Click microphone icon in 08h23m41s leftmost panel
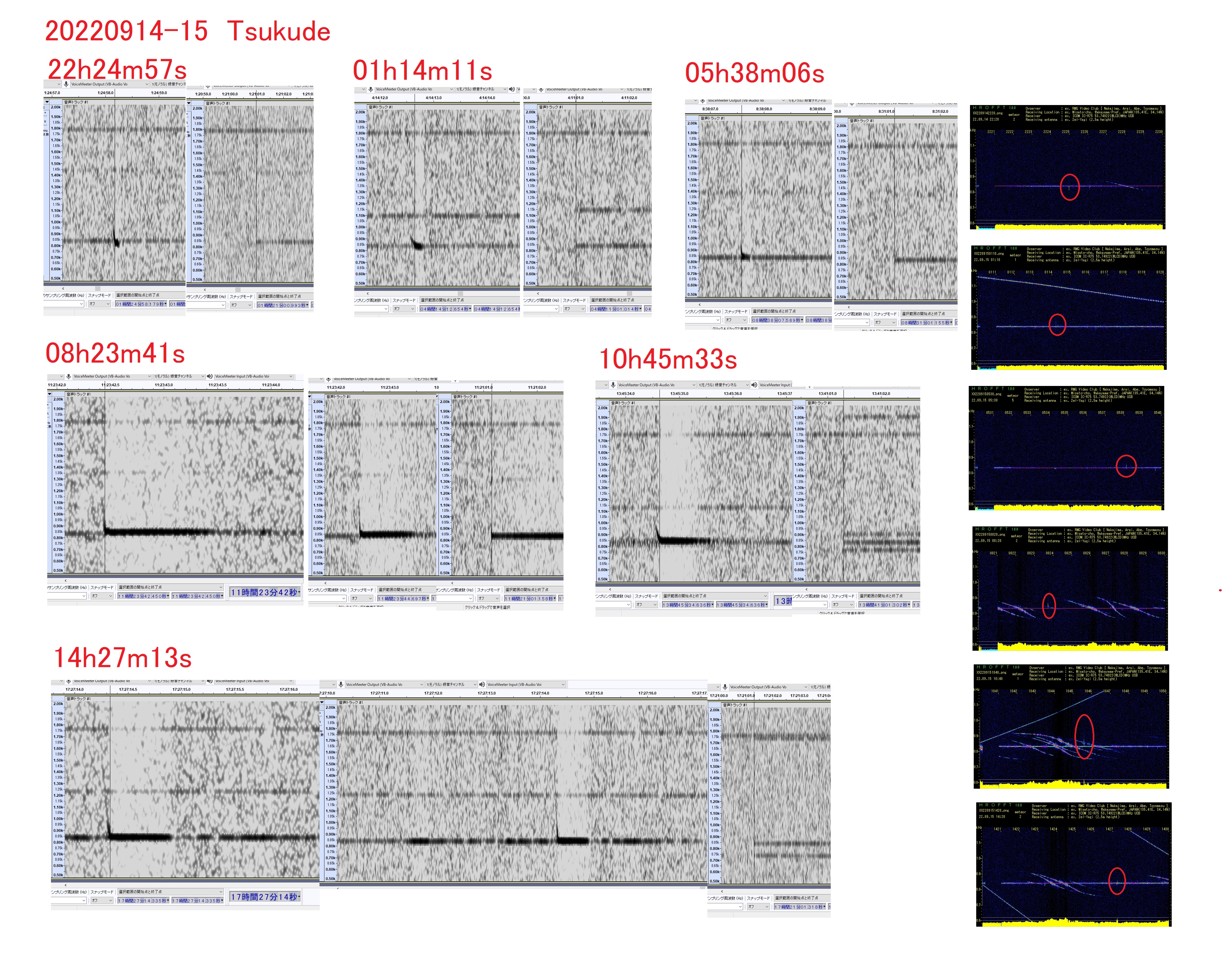This screenshot has width=1232, height=977. click(x=69, y=377)
